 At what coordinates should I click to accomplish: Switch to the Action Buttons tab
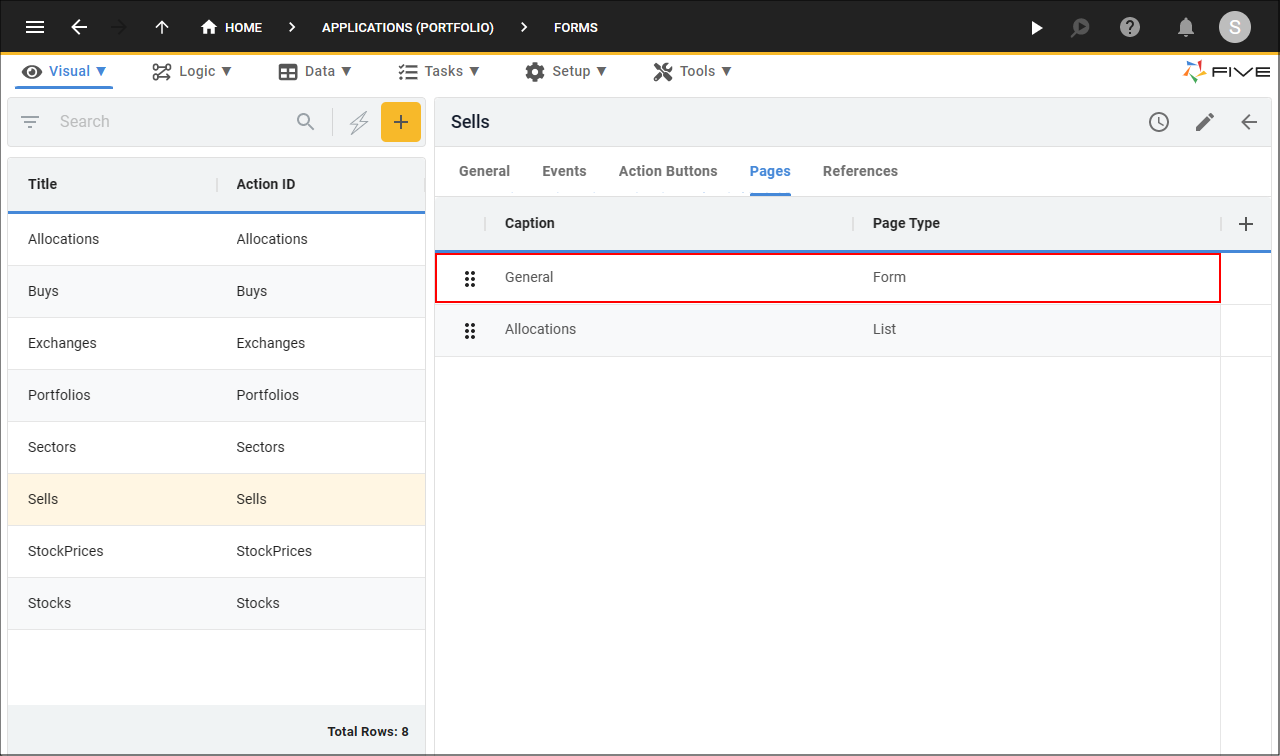tap(668, 171)
